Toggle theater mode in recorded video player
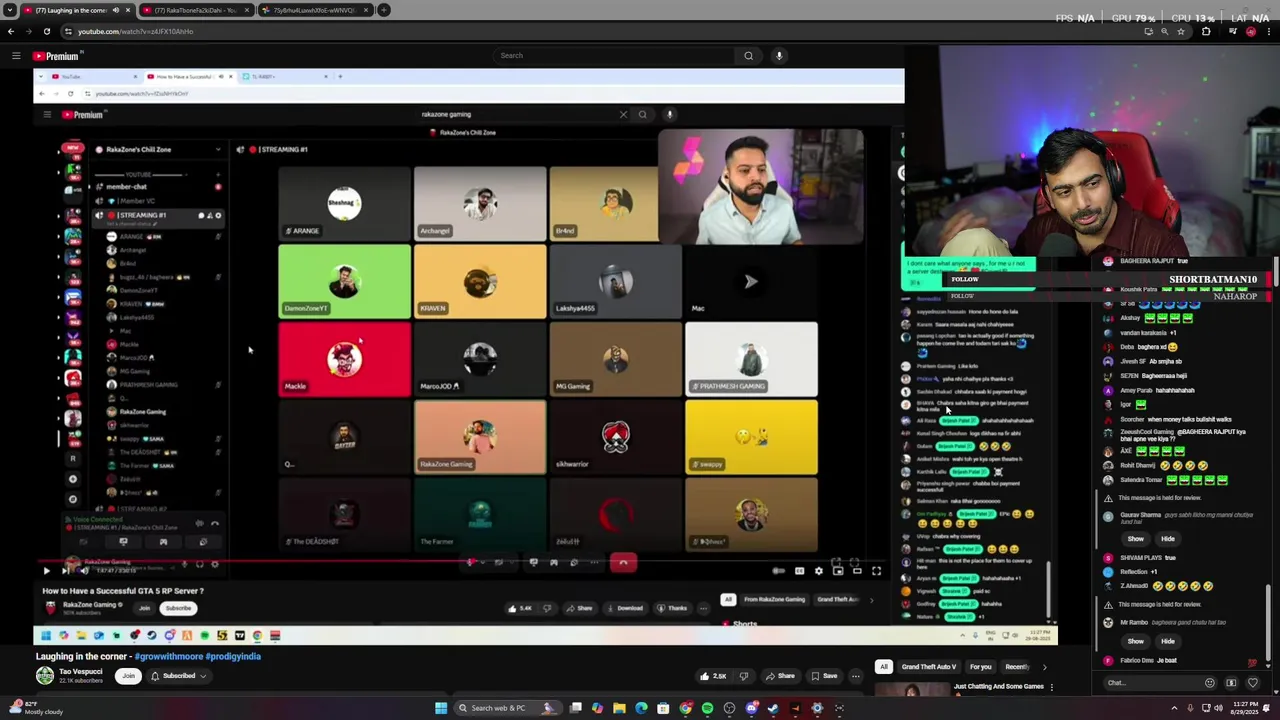The image size is (1280, 720). (x=857, y=571)
